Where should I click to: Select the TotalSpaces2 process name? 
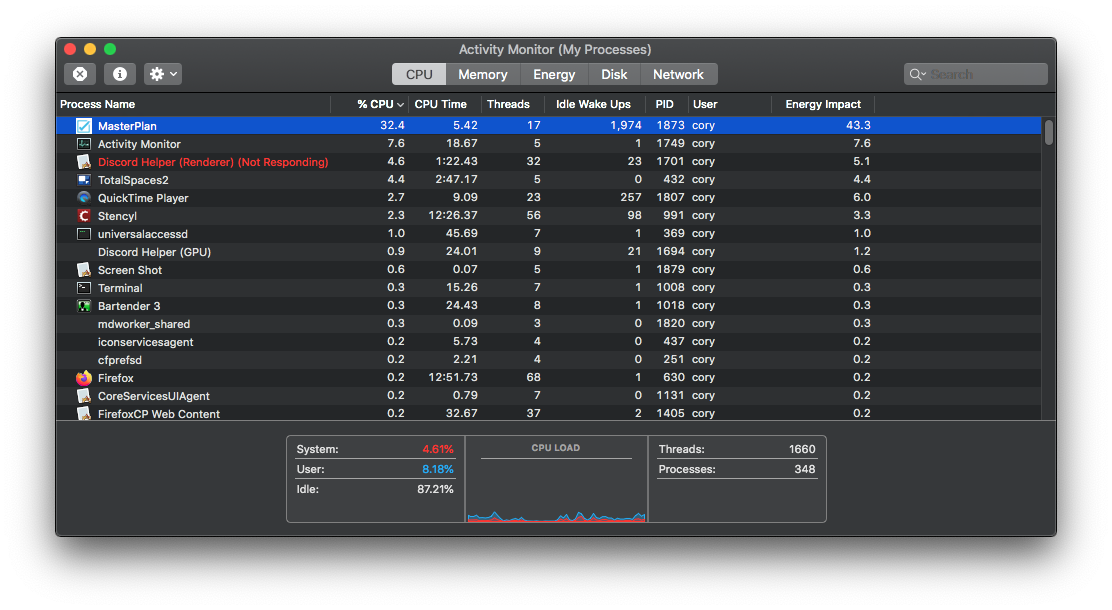pos(133,180)
